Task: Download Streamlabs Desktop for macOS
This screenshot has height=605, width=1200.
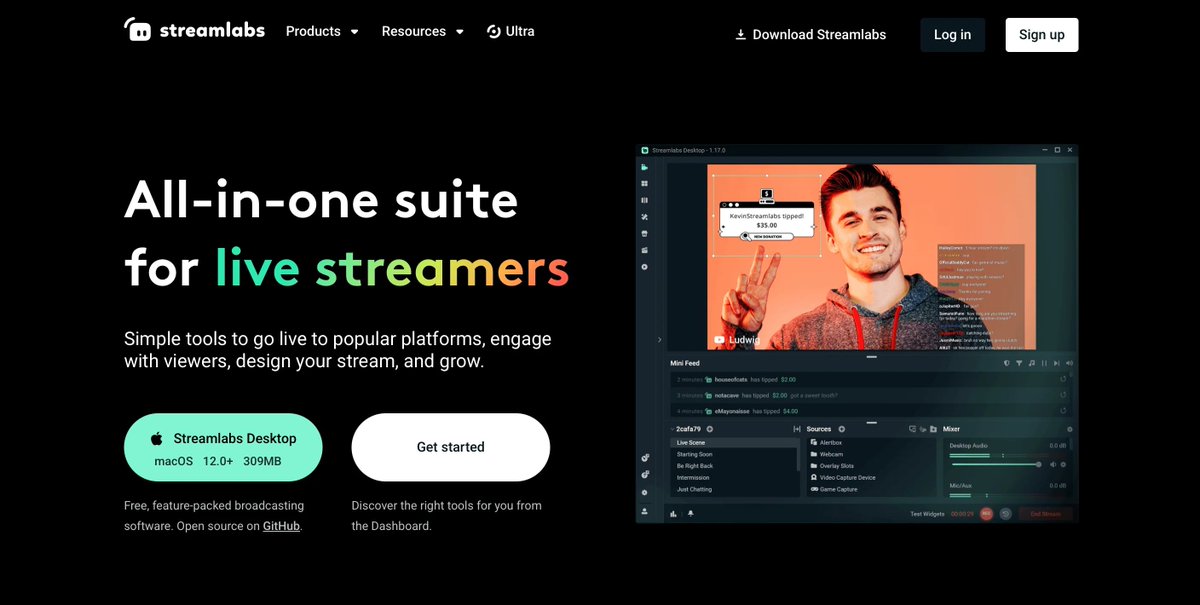Action: (223, 447)
